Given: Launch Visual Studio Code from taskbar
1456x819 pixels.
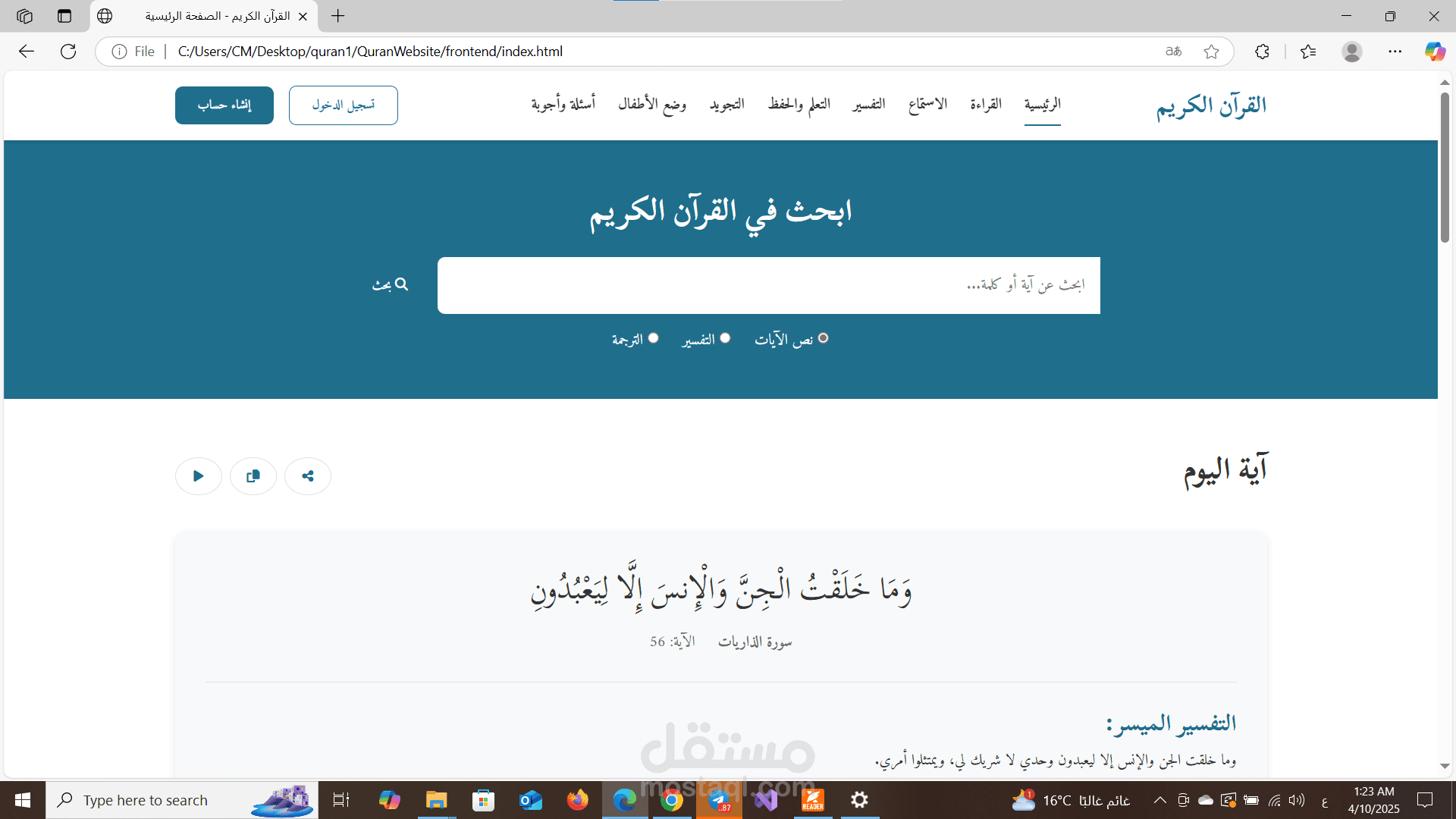Looking at the screenshot, I should click(766, 800).
